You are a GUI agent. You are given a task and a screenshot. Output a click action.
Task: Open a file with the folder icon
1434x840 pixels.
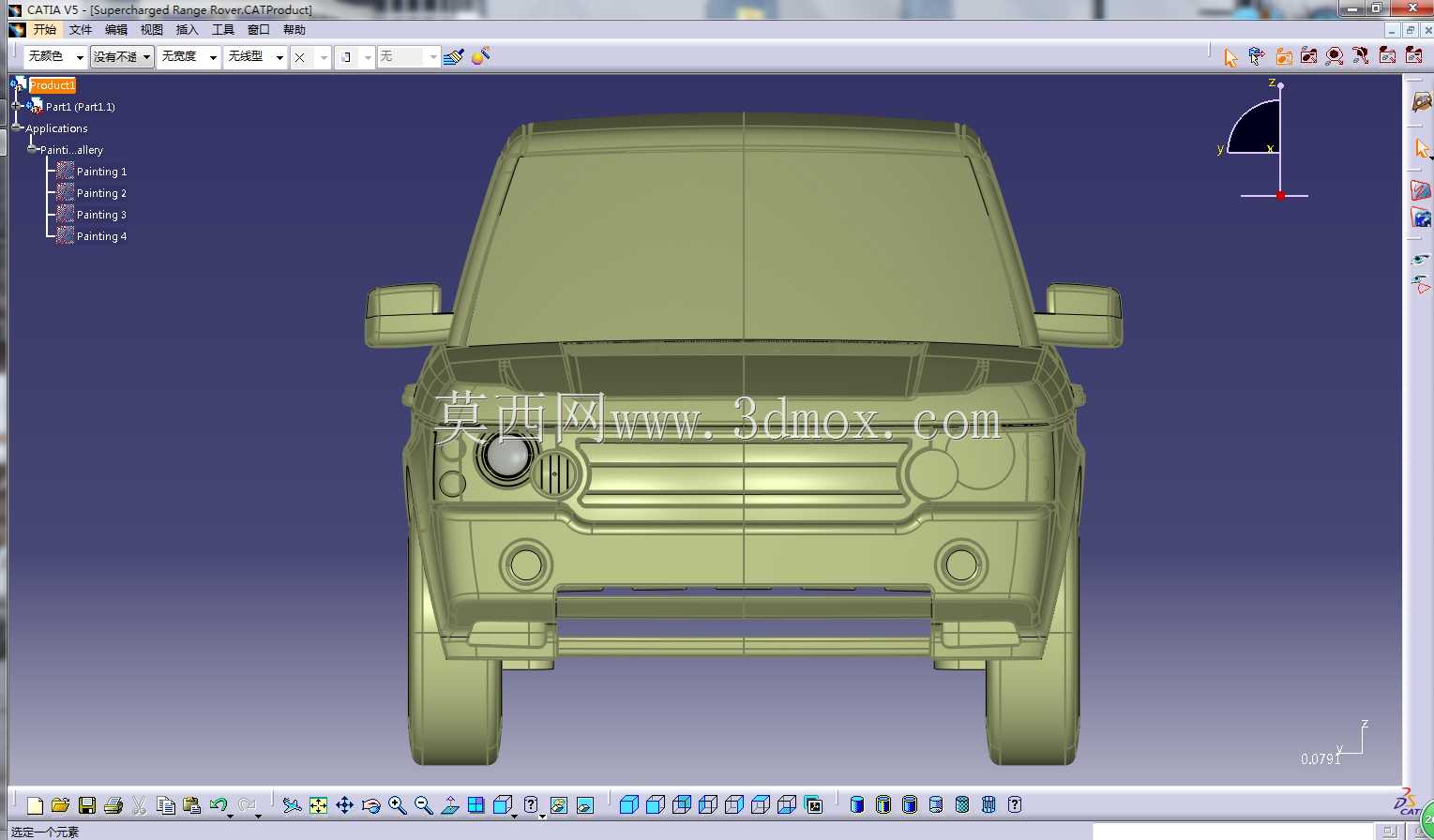pos(61,805)
